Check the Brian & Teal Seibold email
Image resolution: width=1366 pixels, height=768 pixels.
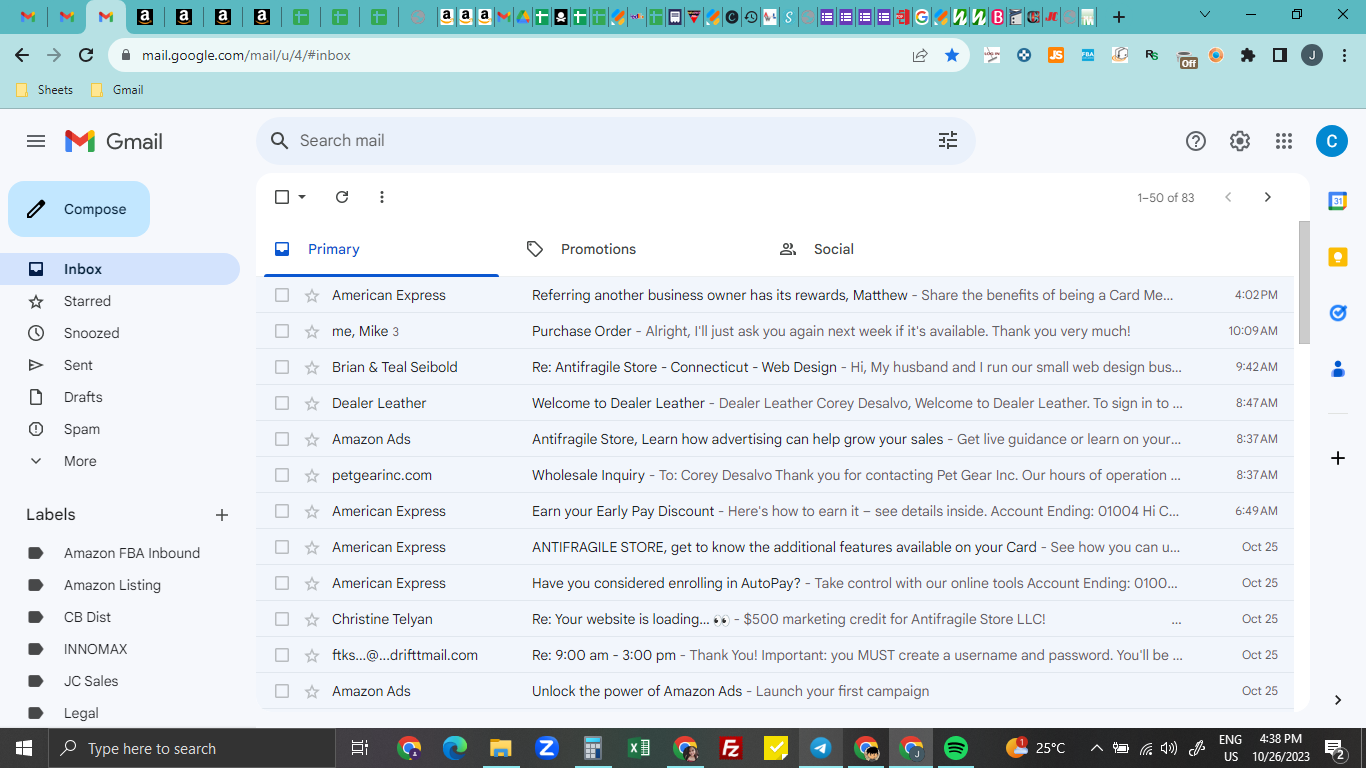[x=282, y=367]
